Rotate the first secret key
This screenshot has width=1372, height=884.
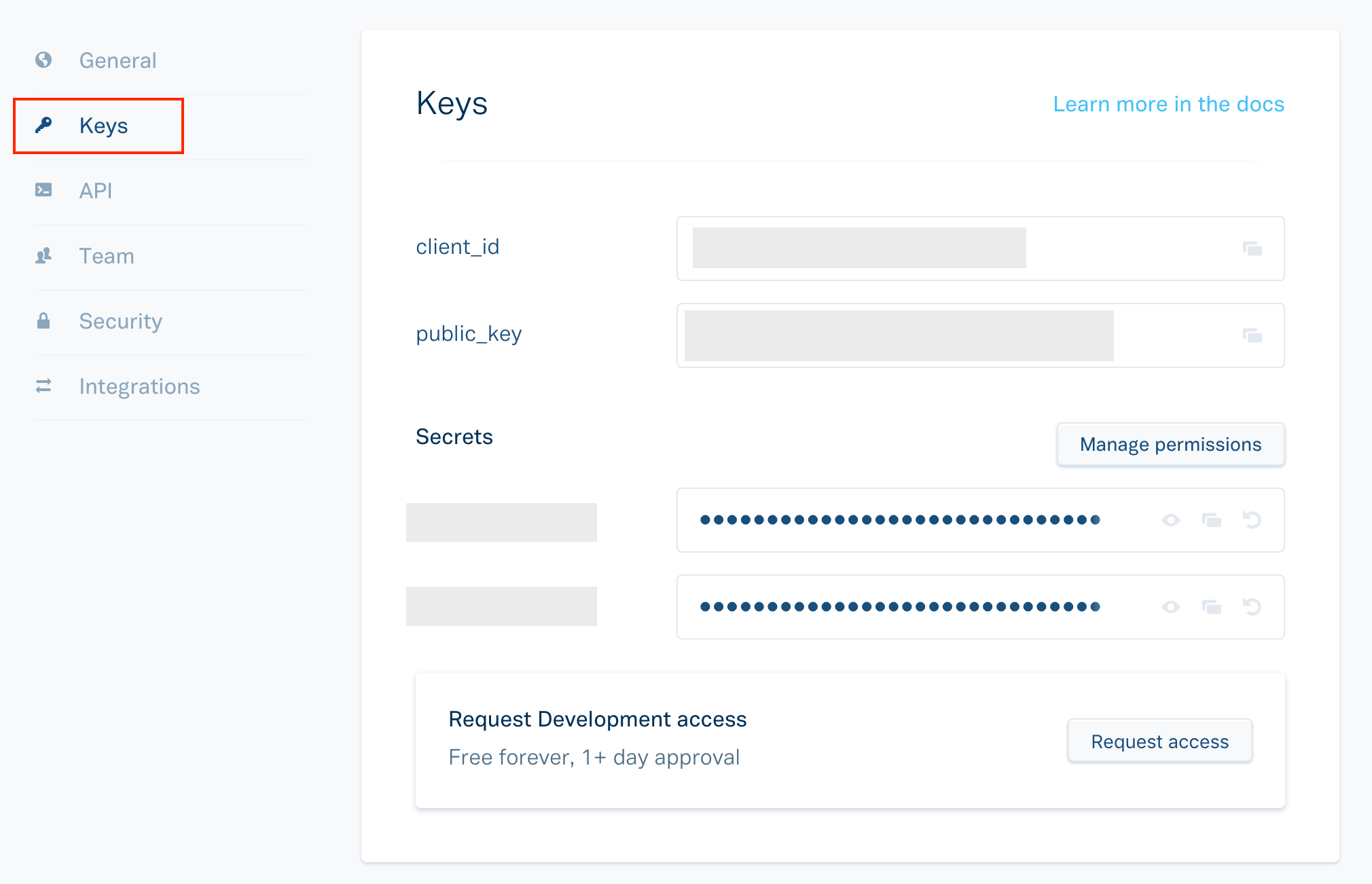coord(1252,520)
